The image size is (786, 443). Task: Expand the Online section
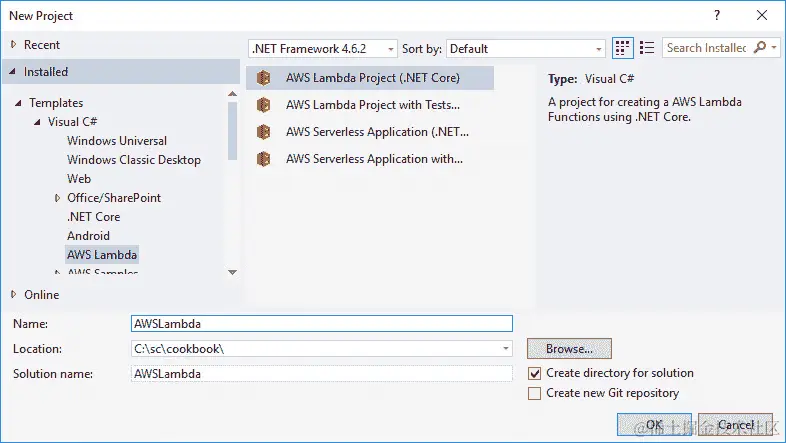tap(14, 295)
